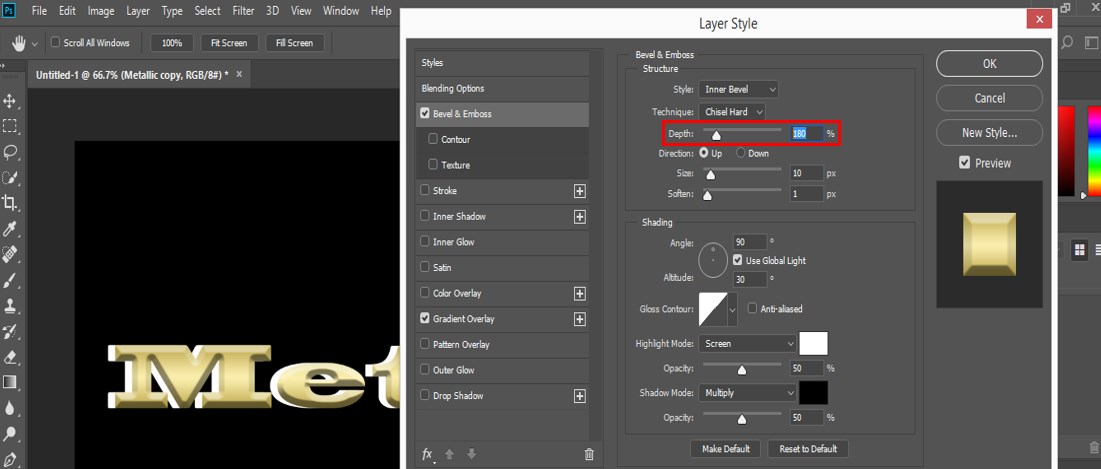1101x469 pixels.
Task: Open the black Shadow color swatch
Action: (x=813, y=392)
